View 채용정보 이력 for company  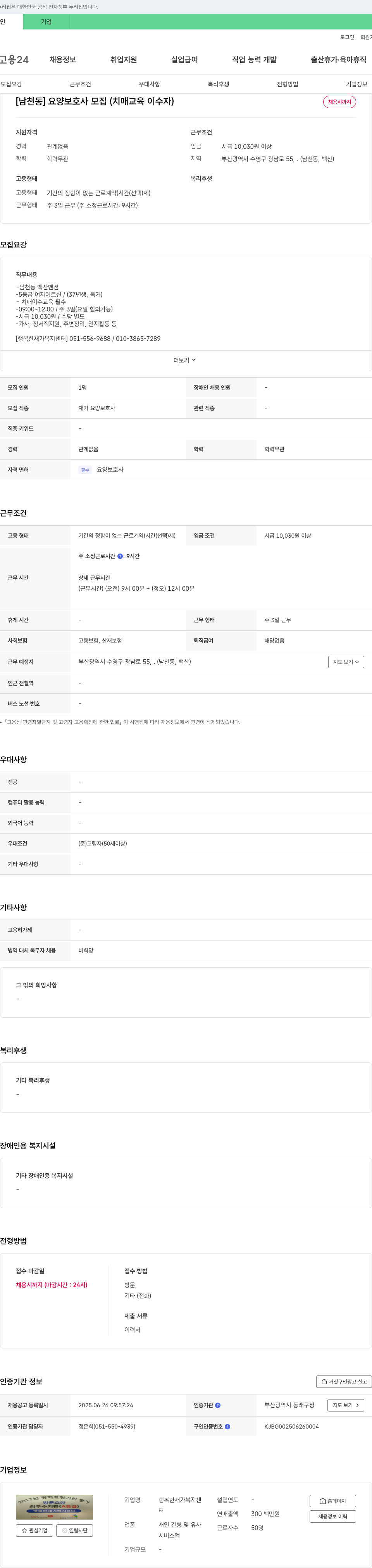332,1516
